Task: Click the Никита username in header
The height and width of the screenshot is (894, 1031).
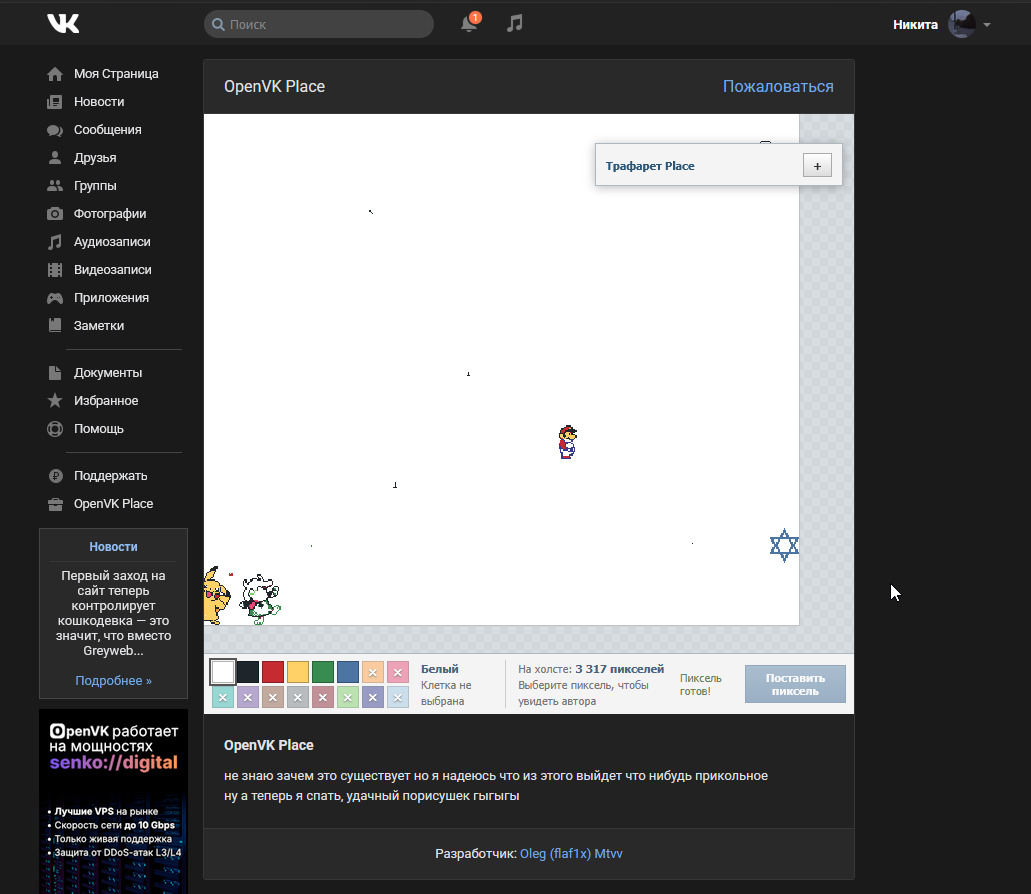Action: click(915, 24)
